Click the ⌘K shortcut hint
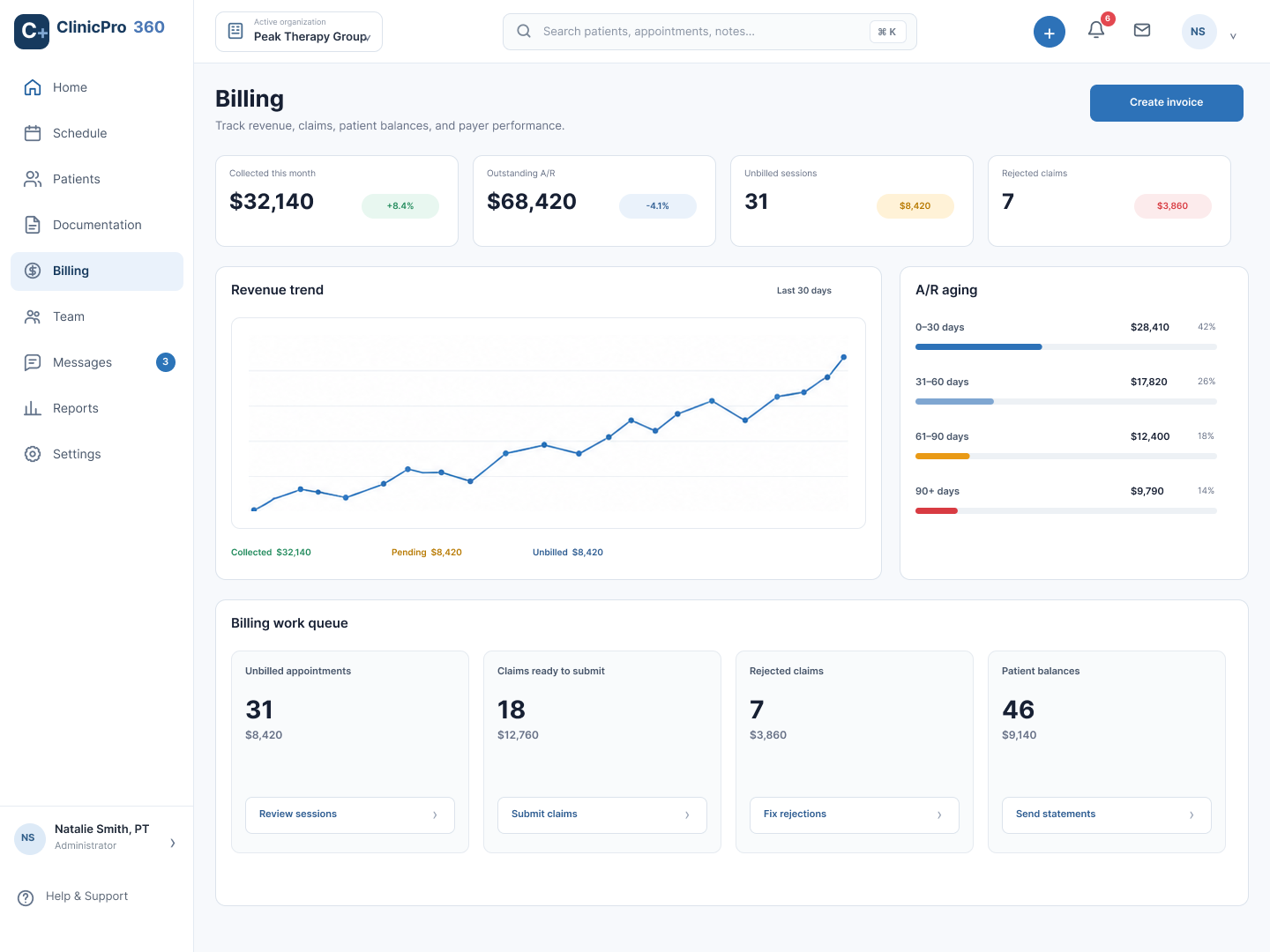Image resolution: width=1270 pixels, height=952 pixels. point(887,32)
